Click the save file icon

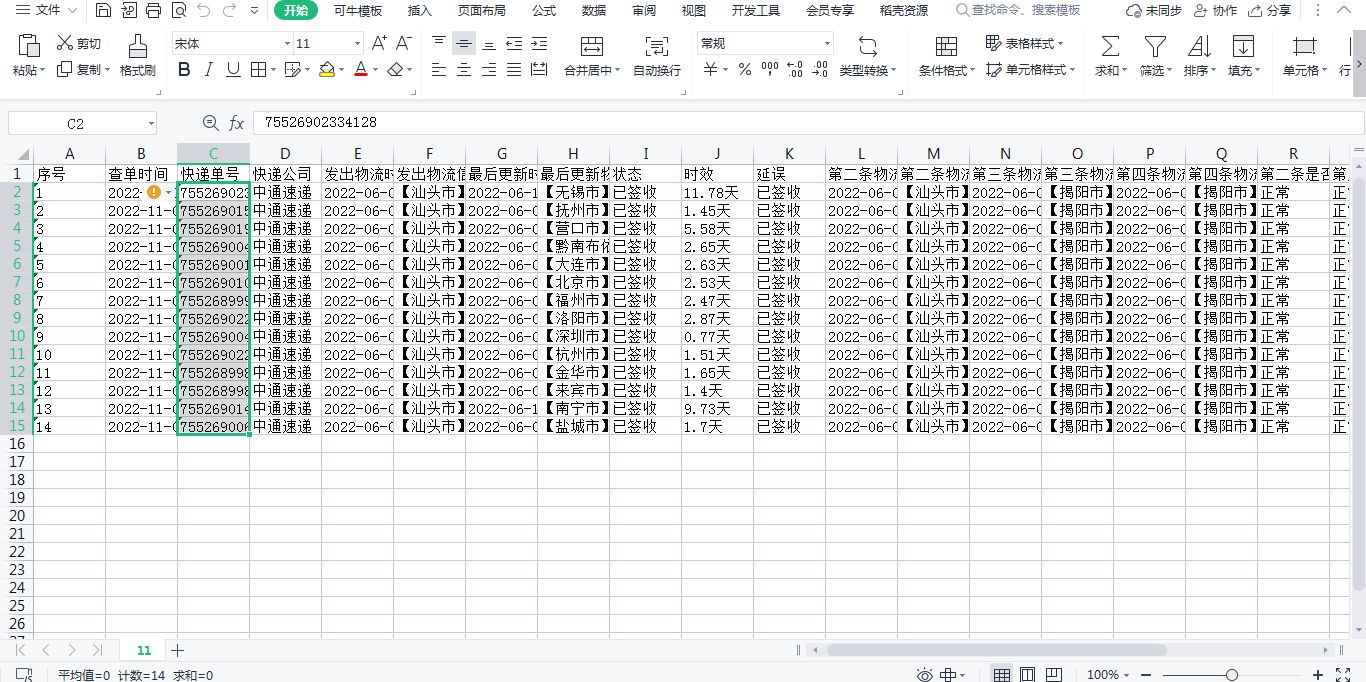[103, 11]
